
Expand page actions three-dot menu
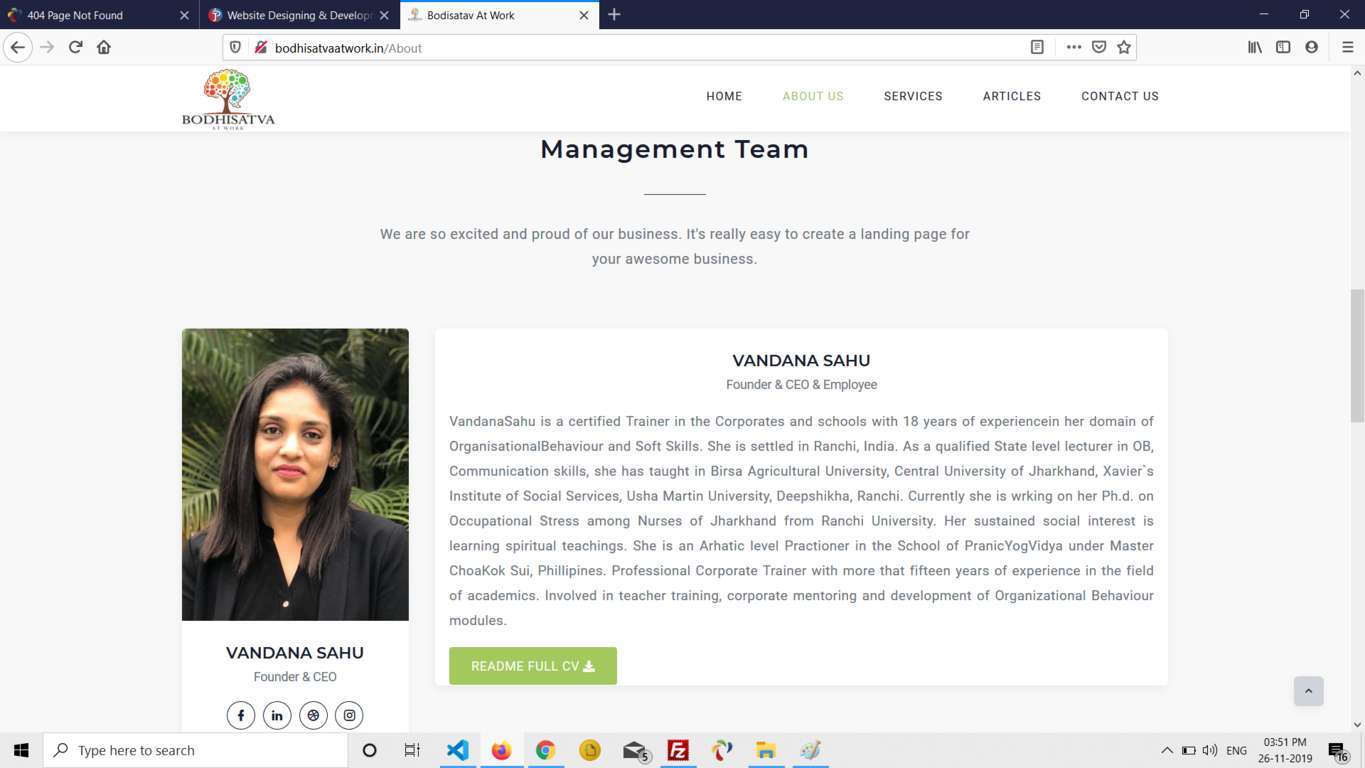click(x=1073, y=47)
